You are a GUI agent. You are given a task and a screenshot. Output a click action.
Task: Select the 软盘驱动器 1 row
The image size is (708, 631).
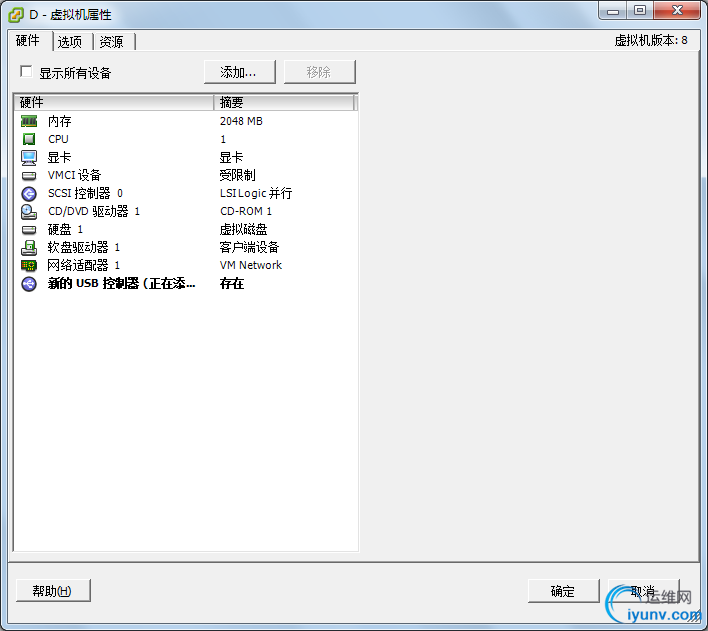[186, 248]
